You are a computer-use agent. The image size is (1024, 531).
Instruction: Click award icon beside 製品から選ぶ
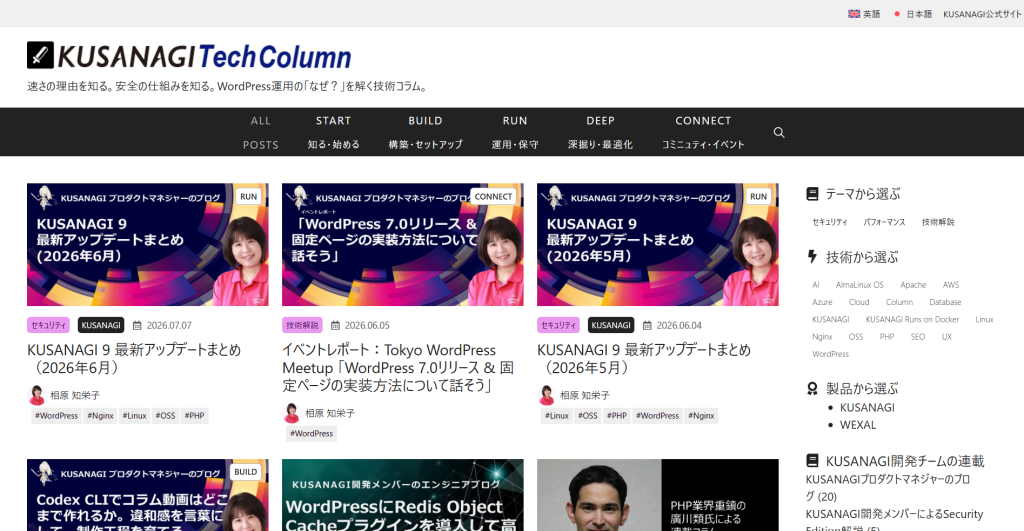[812, 389]
